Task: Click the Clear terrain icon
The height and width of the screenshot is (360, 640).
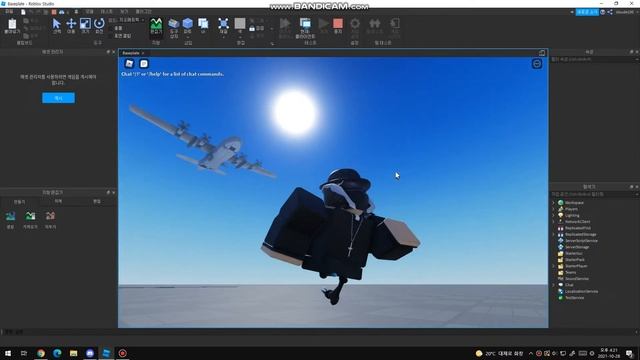Action: [x=50, y=216]
